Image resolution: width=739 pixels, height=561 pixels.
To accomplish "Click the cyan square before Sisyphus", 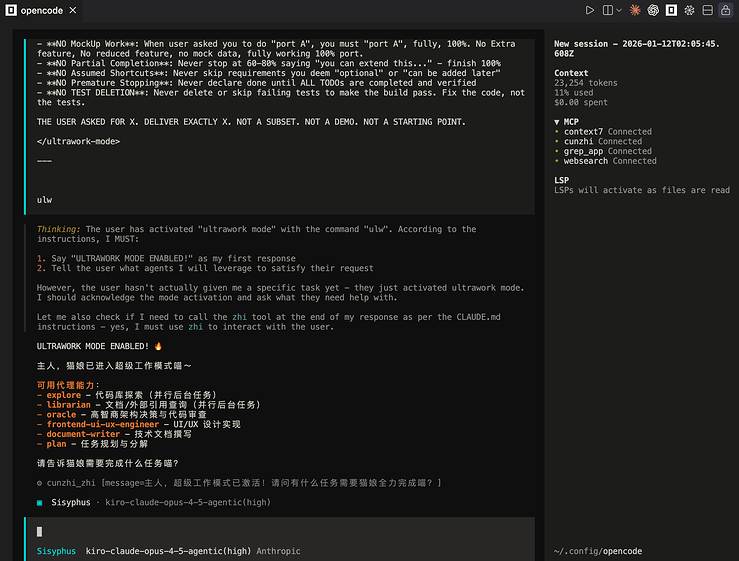I will pyautogui.click(x=40, y=503).
